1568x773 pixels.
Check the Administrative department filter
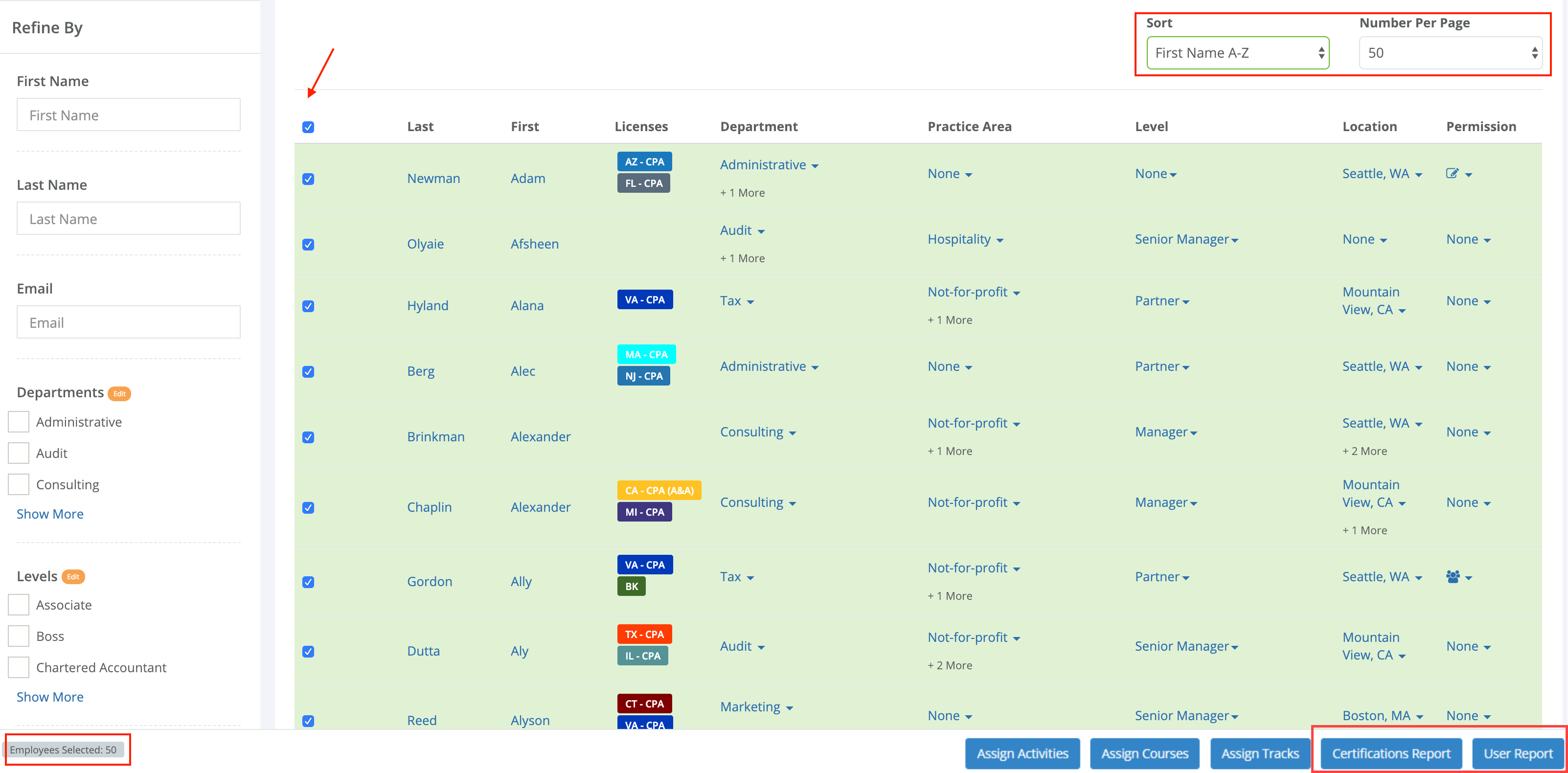coord(18,422)
